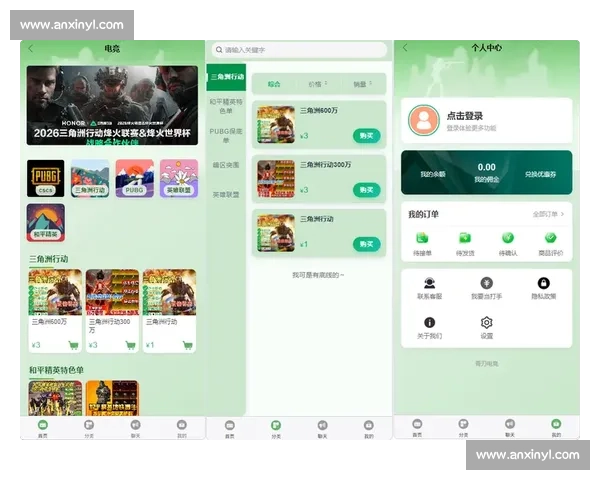Open the 商品评价 icon
The height and width of the screenshot is (480, 600).
pyautogui.click(x=551, y=238)
